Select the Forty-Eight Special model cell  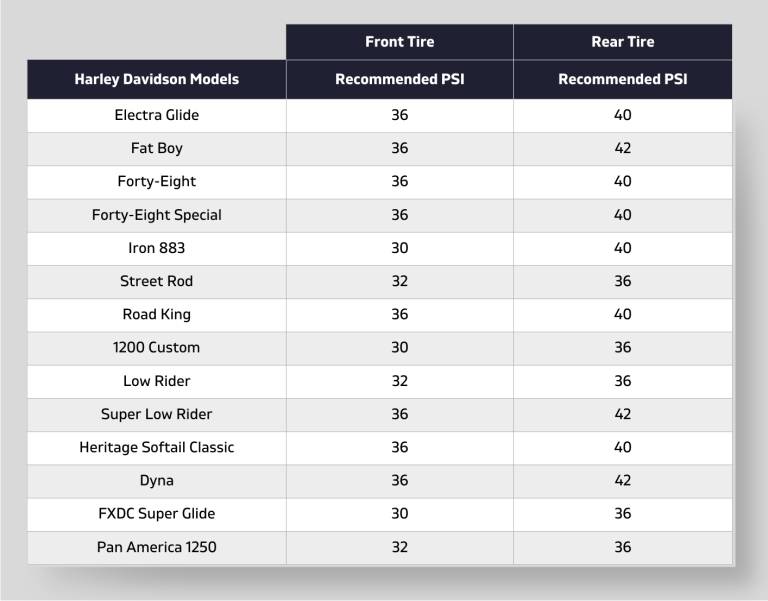coord(157,215)
